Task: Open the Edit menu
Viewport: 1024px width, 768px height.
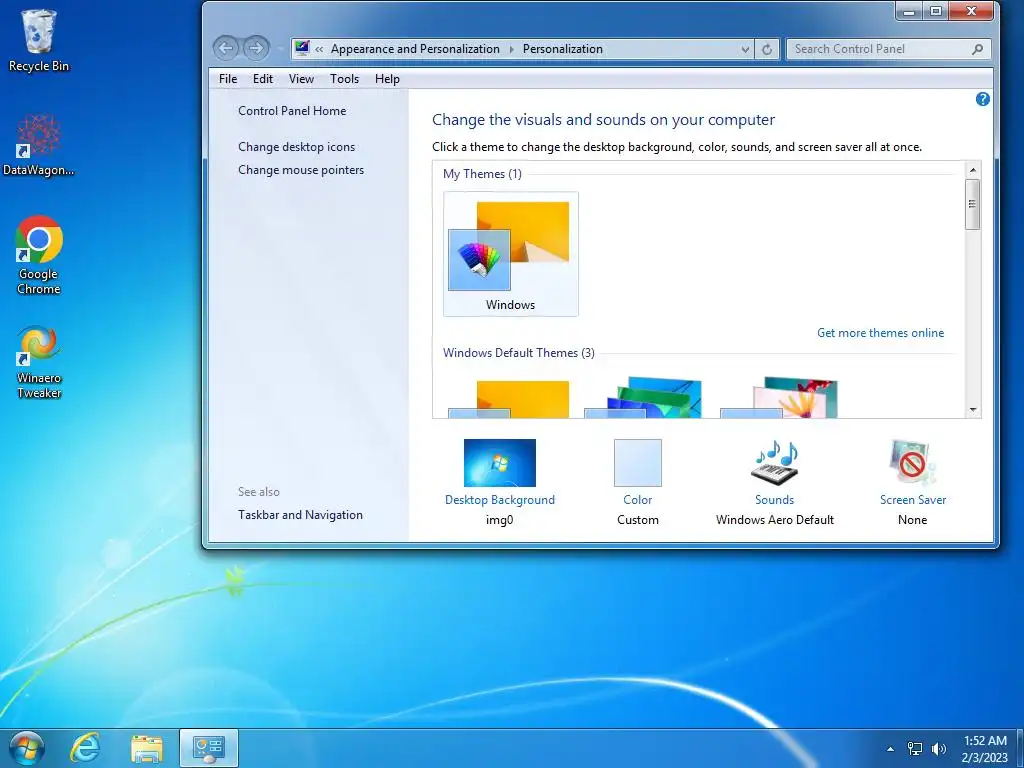Action: pyautogui.click(x=263, y=79)
